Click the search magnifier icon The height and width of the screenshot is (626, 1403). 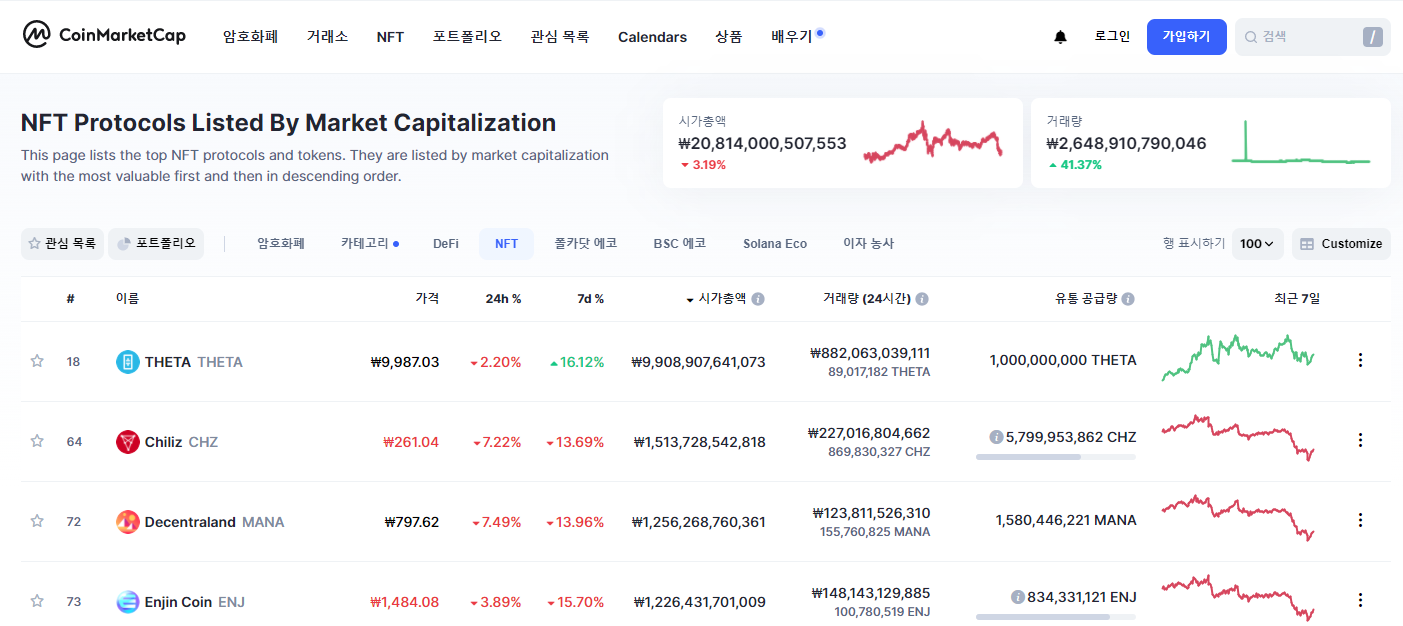[x=1250, y=37]
